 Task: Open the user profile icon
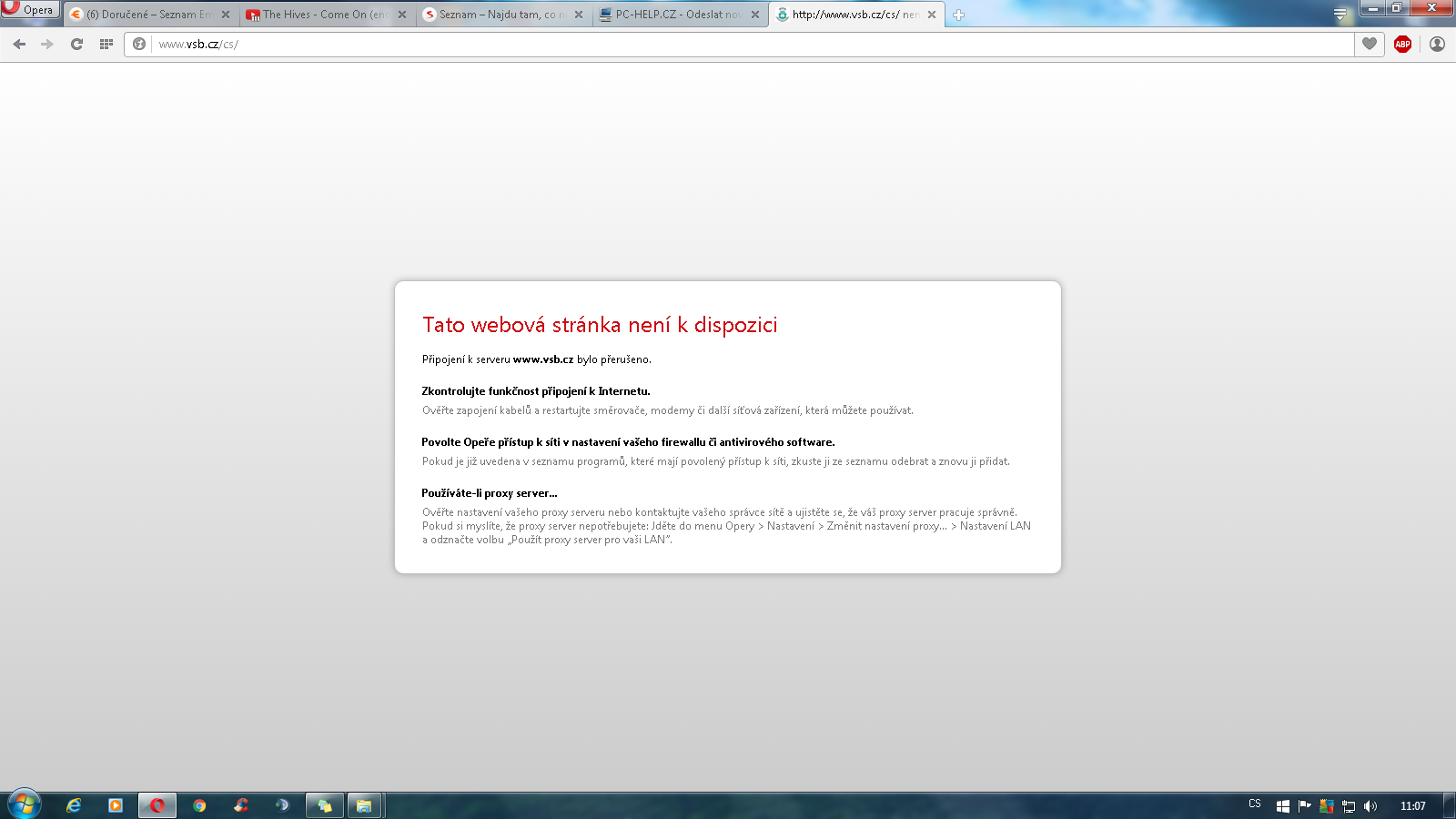pos(1437,44)
